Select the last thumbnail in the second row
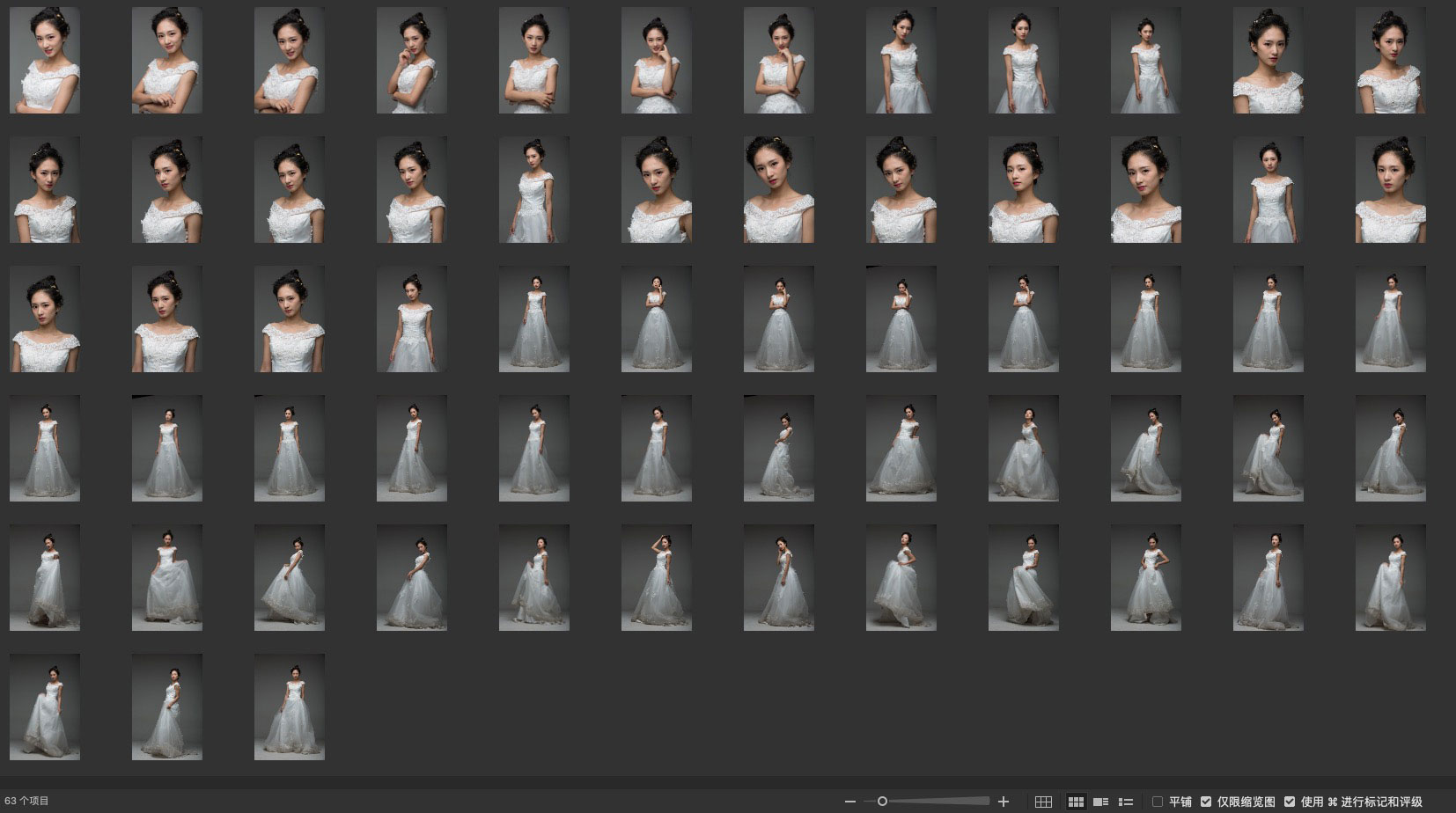Viewport: 1456px width, 813px height. 1390,189
